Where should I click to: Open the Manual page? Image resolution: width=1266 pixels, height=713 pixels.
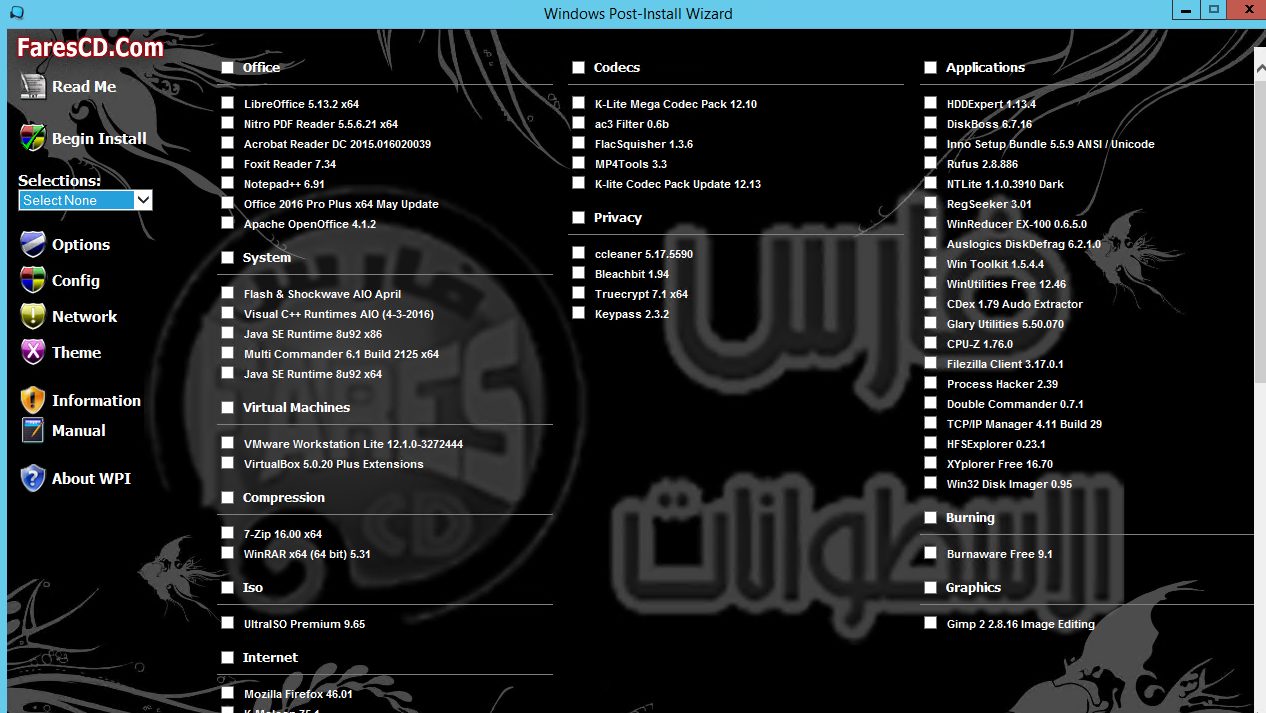79,431
